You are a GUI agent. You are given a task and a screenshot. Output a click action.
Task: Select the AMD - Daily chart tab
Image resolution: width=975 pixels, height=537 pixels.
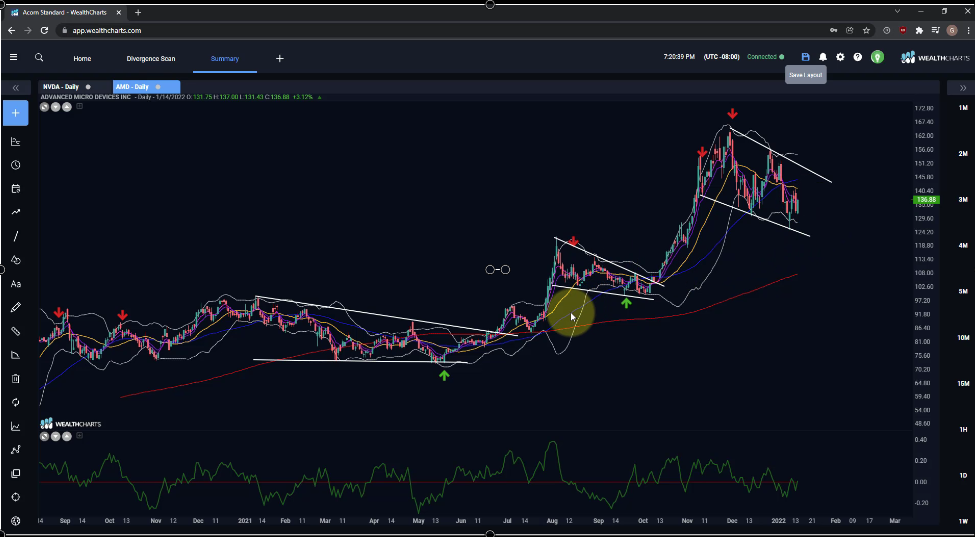point(132,87)
